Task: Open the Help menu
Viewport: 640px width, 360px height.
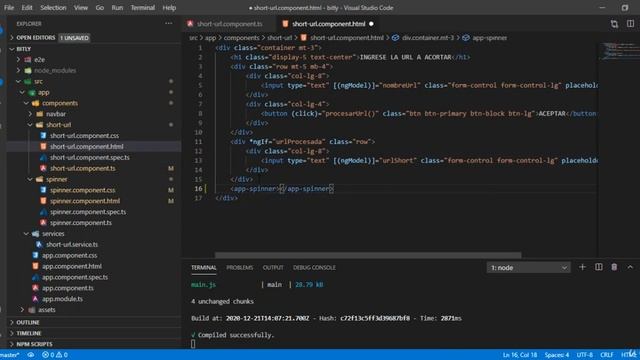Action: 169,8
